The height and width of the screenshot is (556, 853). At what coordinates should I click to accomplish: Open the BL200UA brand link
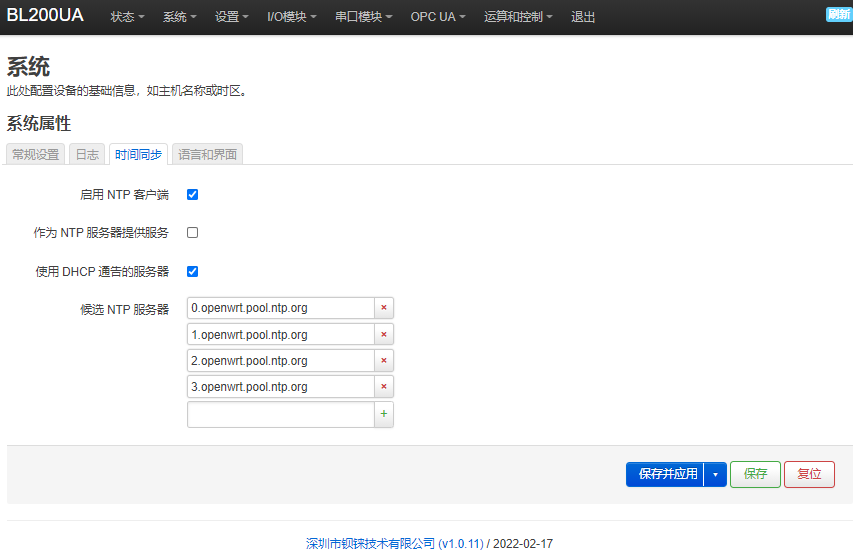click(45, 15)
